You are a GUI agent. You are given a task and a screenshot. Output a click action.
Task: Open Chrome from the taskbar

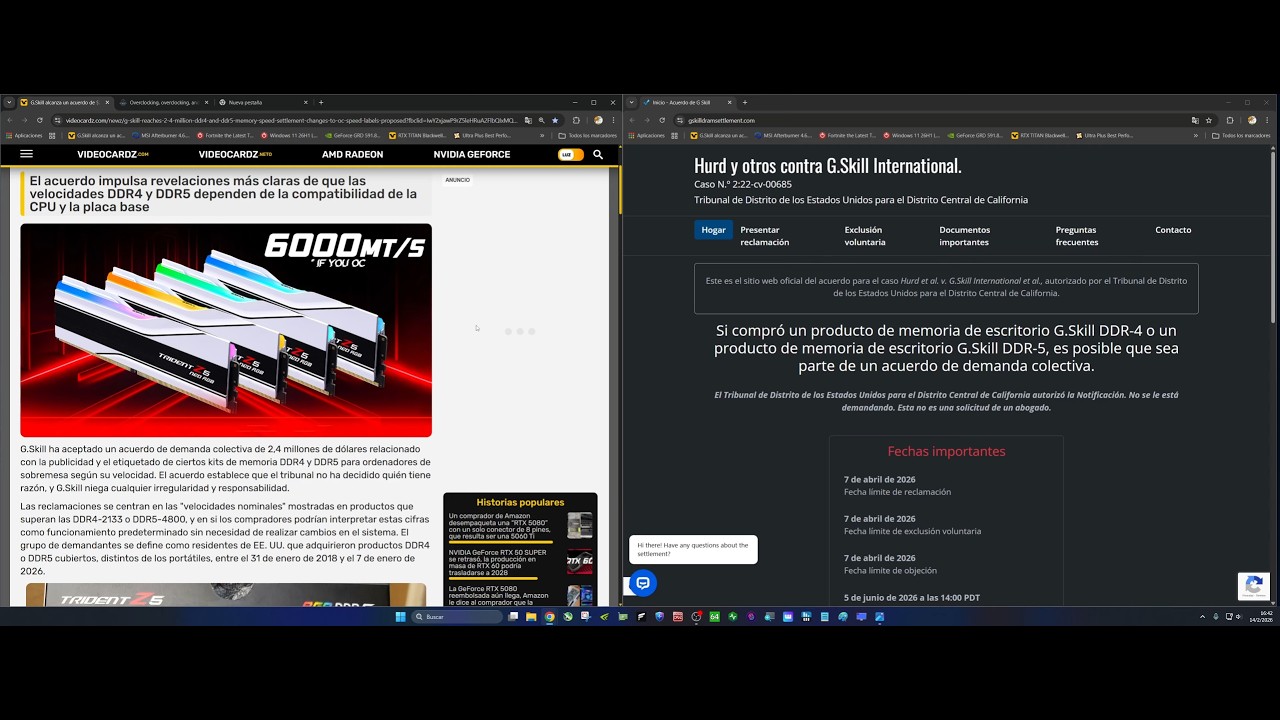click(x=550, y=617)
